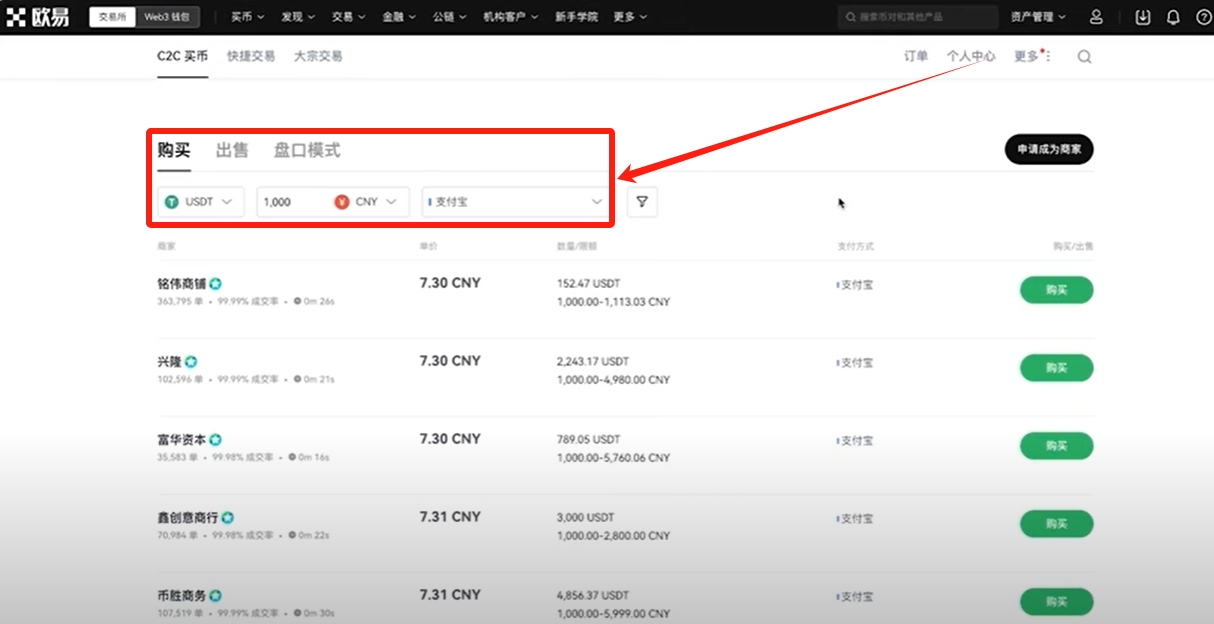Open the USDT coin selector dropdown
This screenshot has width=1214, height=624.
tap(202, 202)
